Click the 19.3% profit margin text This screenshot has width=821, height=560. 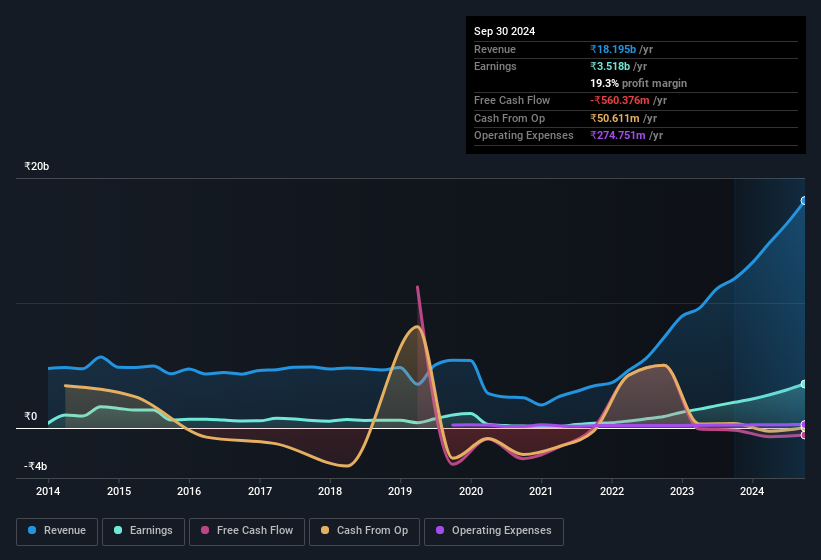(638, 83)
